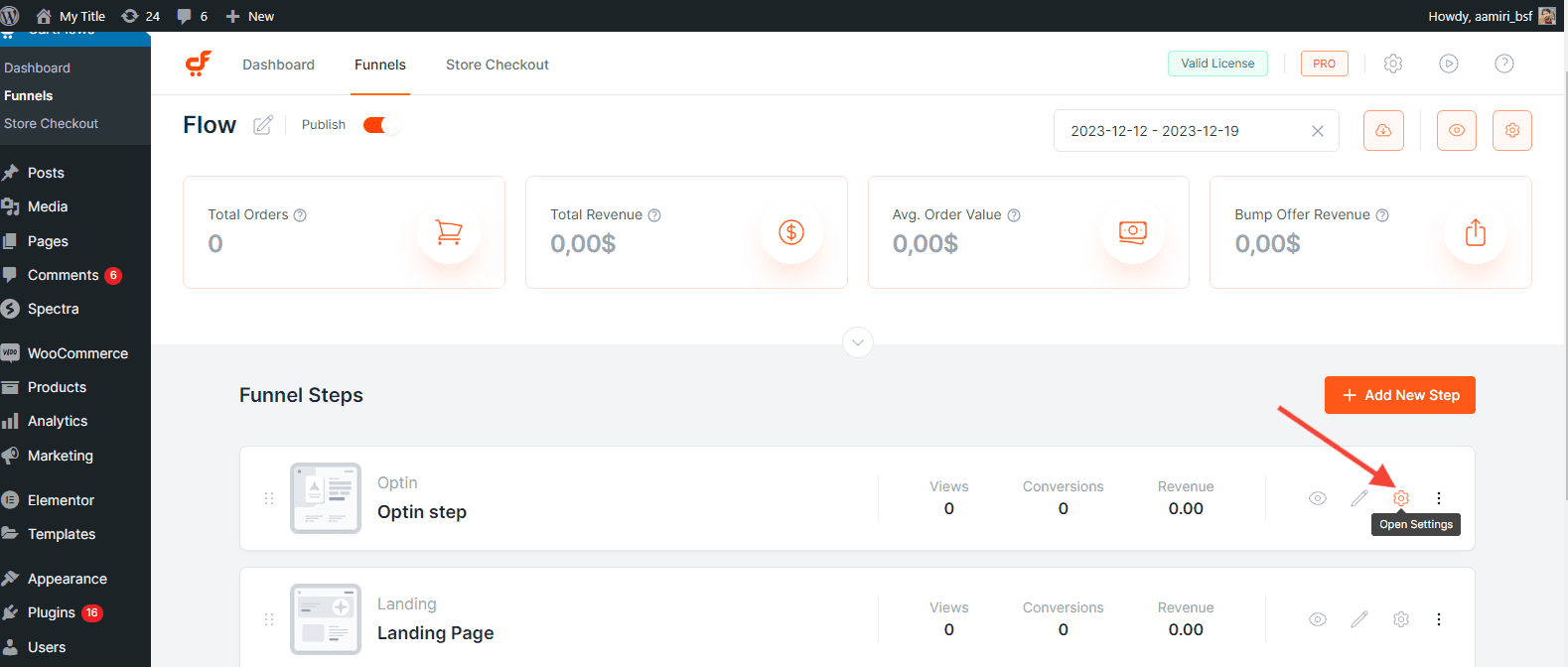Switch to the Store Checkout tab
The height and width of the screenshot is (667, 1568).
point(497,65)
